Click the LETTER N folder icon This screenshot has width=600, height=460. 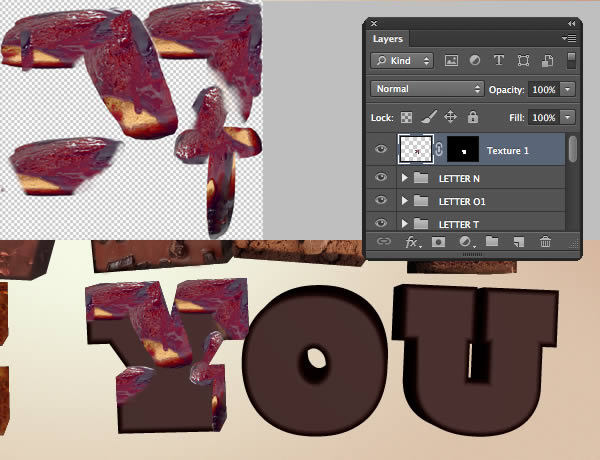pyautogui.click(x=421, y=178)
